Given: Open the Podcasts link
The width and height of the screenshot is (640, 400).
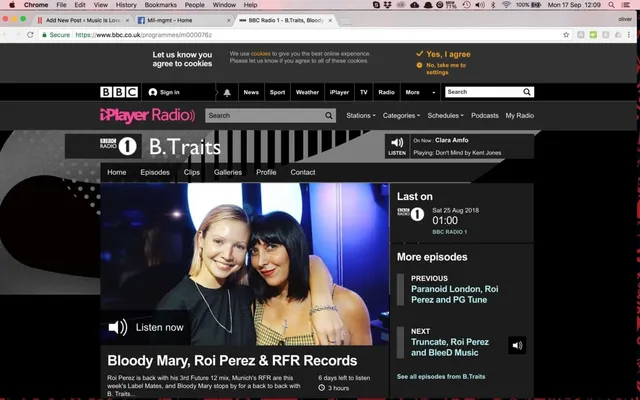Looking at the screenshot, I should (485, 116).
